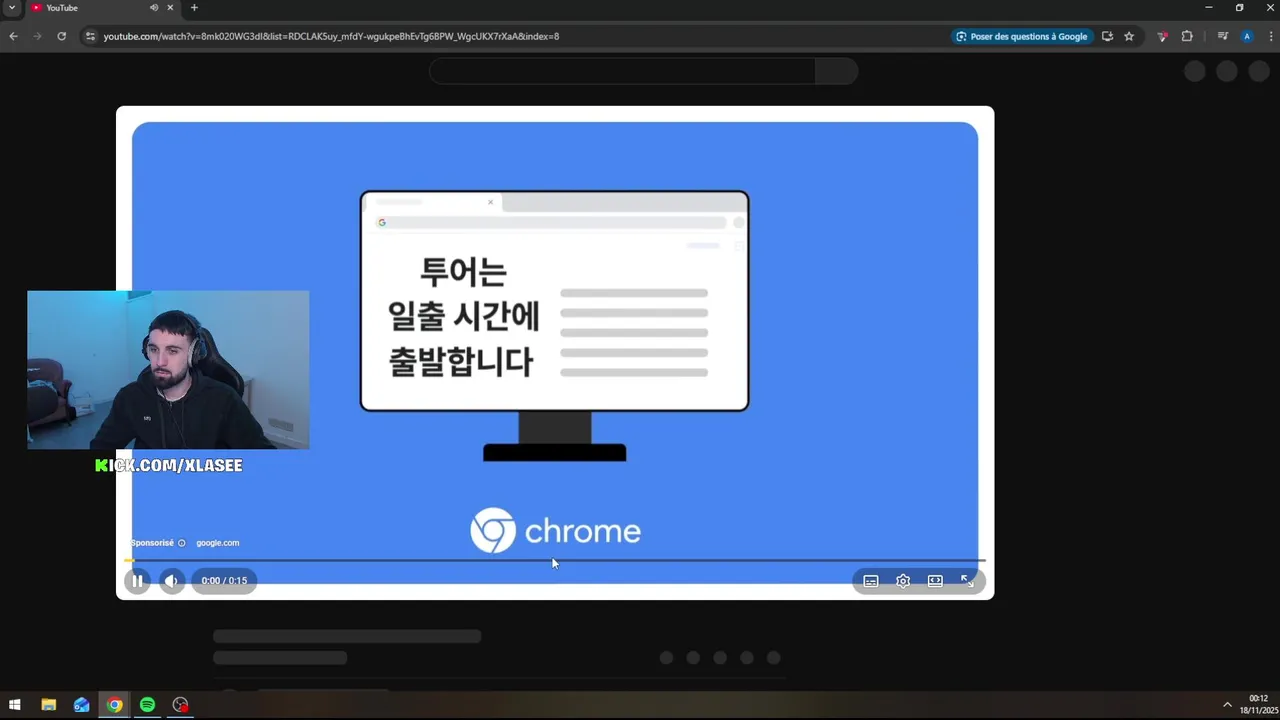Expand the system tray hidden icons chevron
Viewport: 1280px width, 720px height.
[1227, 705]
